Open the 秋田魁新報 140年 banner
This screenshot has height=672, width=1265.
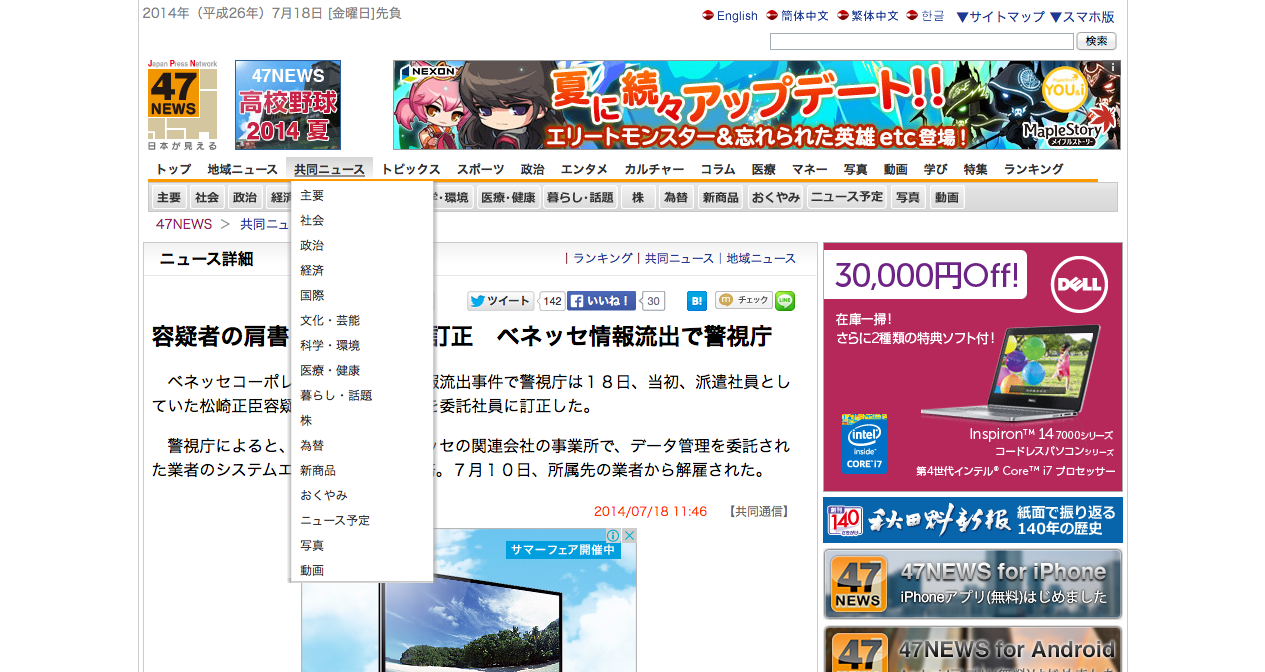coord(973,520)
